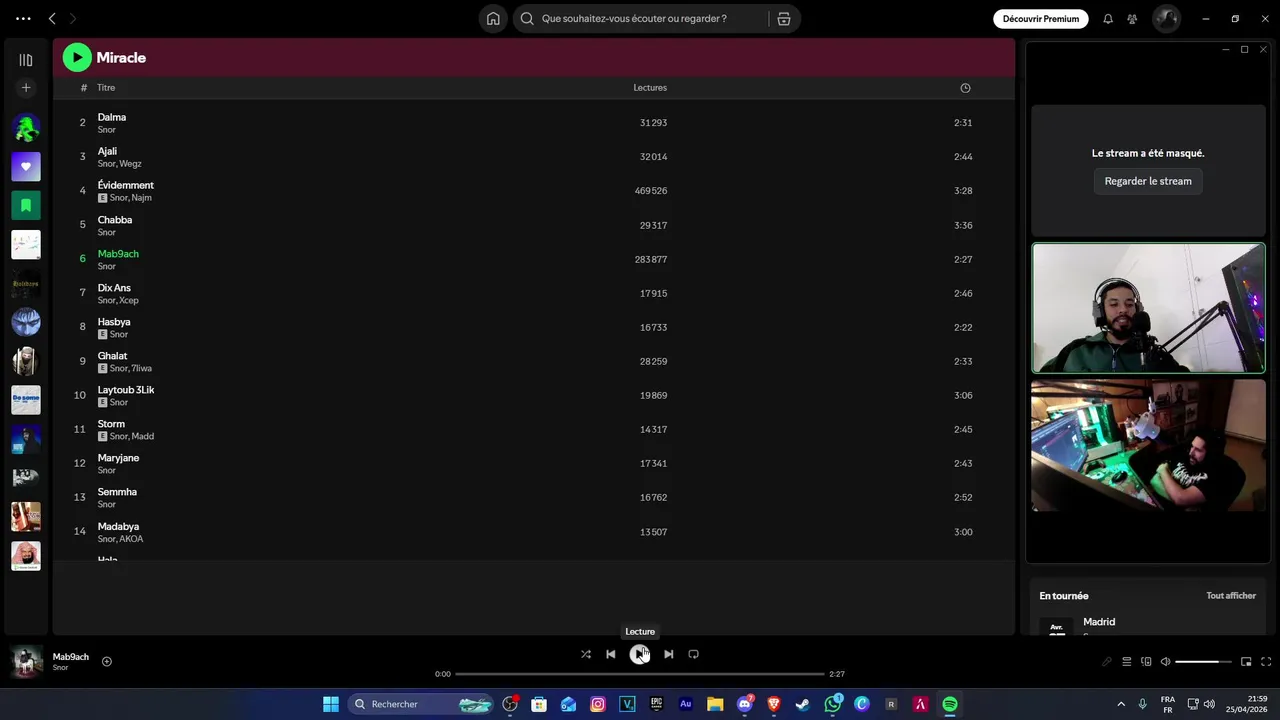Open artist AKOA on Madabya row
The width and height of the screenshot is (1280, 720).
(131, 539)
